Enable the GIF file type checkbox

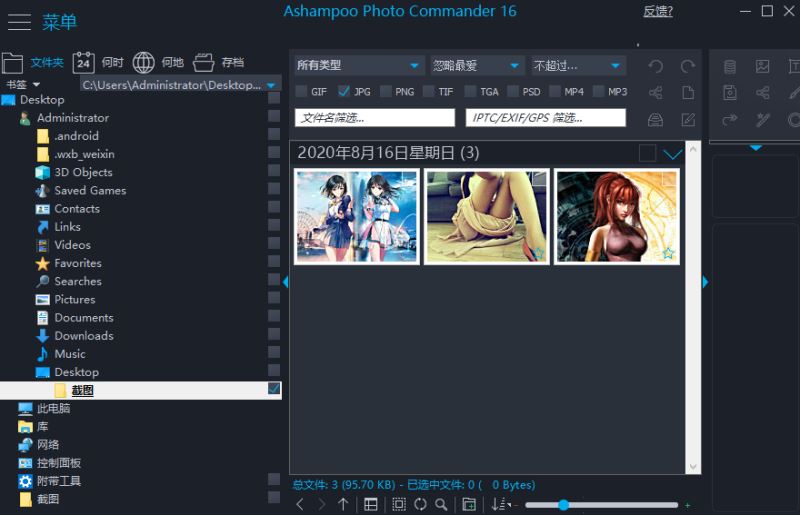302,91
